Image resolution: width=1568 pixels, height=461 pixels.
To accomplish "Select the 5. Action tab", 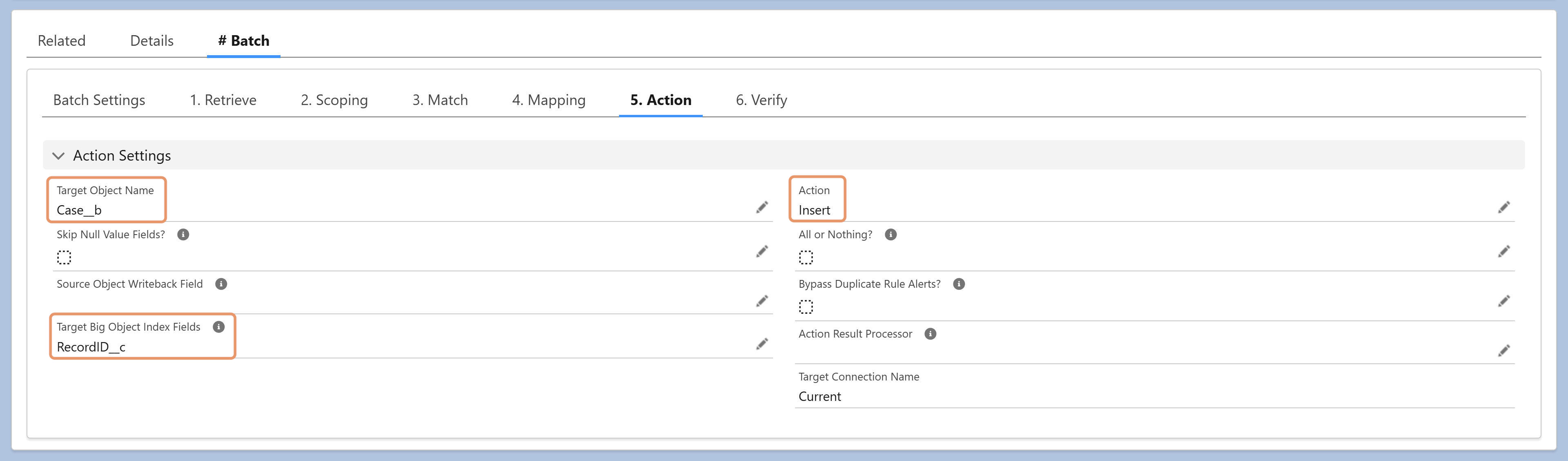I will coord(660,100).
